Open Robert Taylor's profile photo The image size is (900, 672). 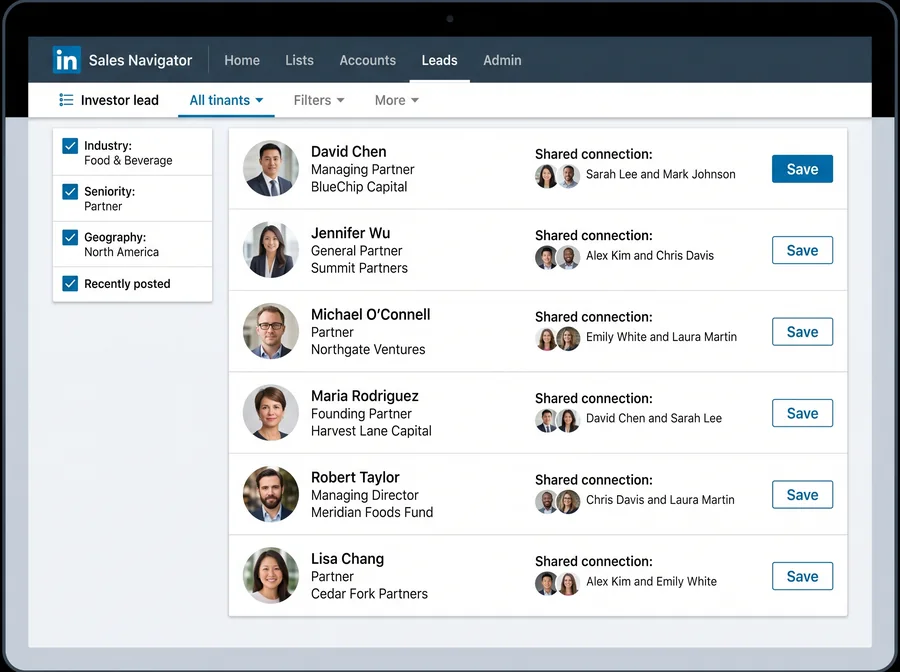[x=271, y=494]
